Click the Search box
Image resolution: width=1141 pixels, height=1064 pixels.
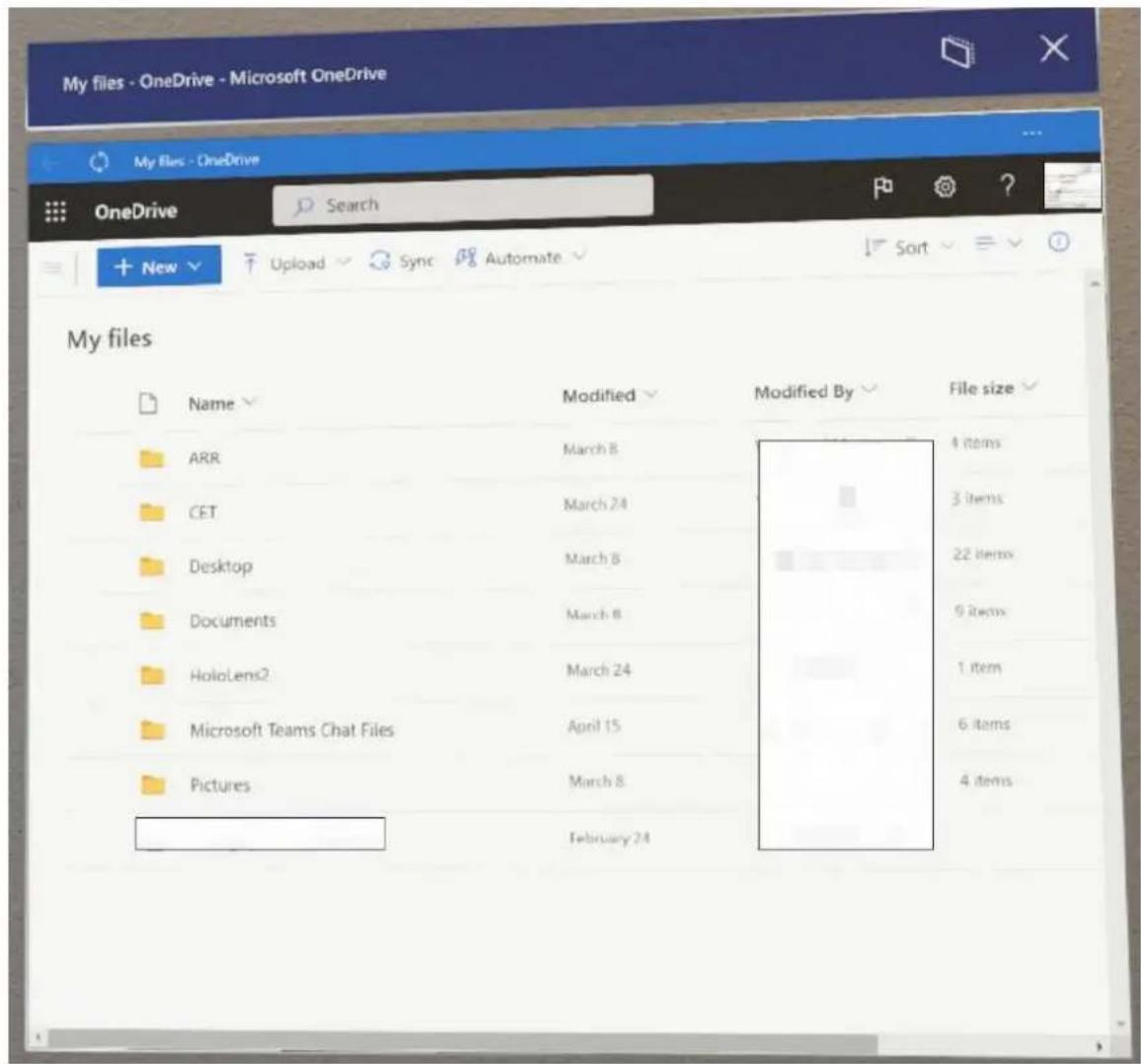click(463, 201)
